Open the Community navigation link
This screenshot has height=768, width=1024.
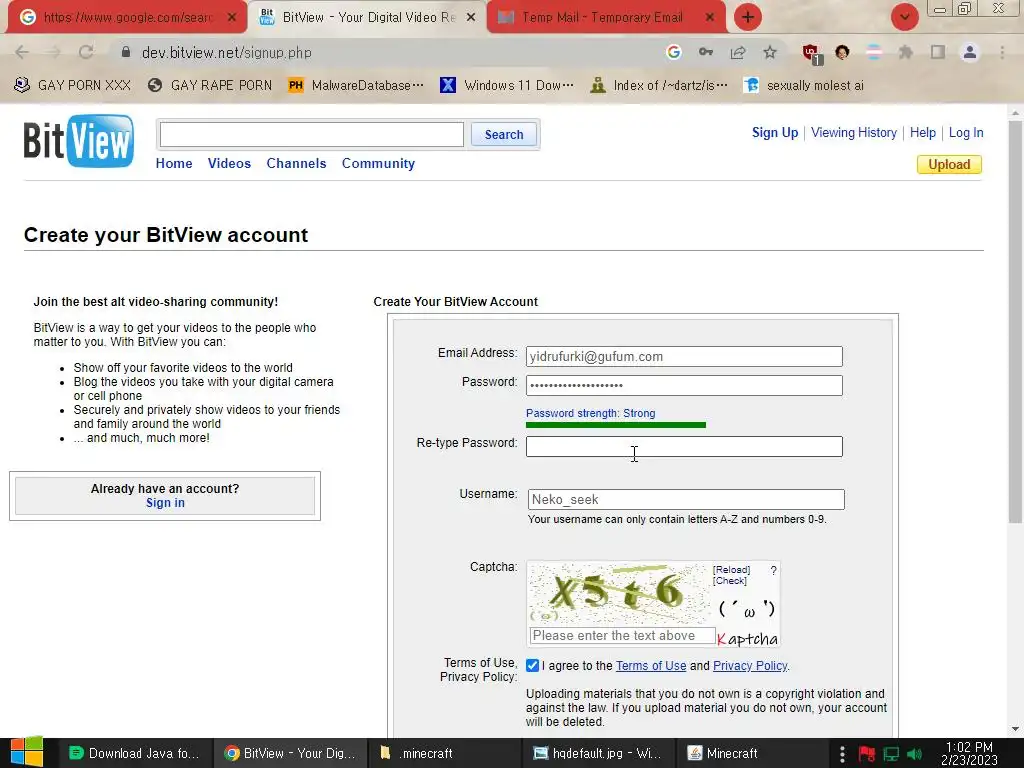coord(378,163)
